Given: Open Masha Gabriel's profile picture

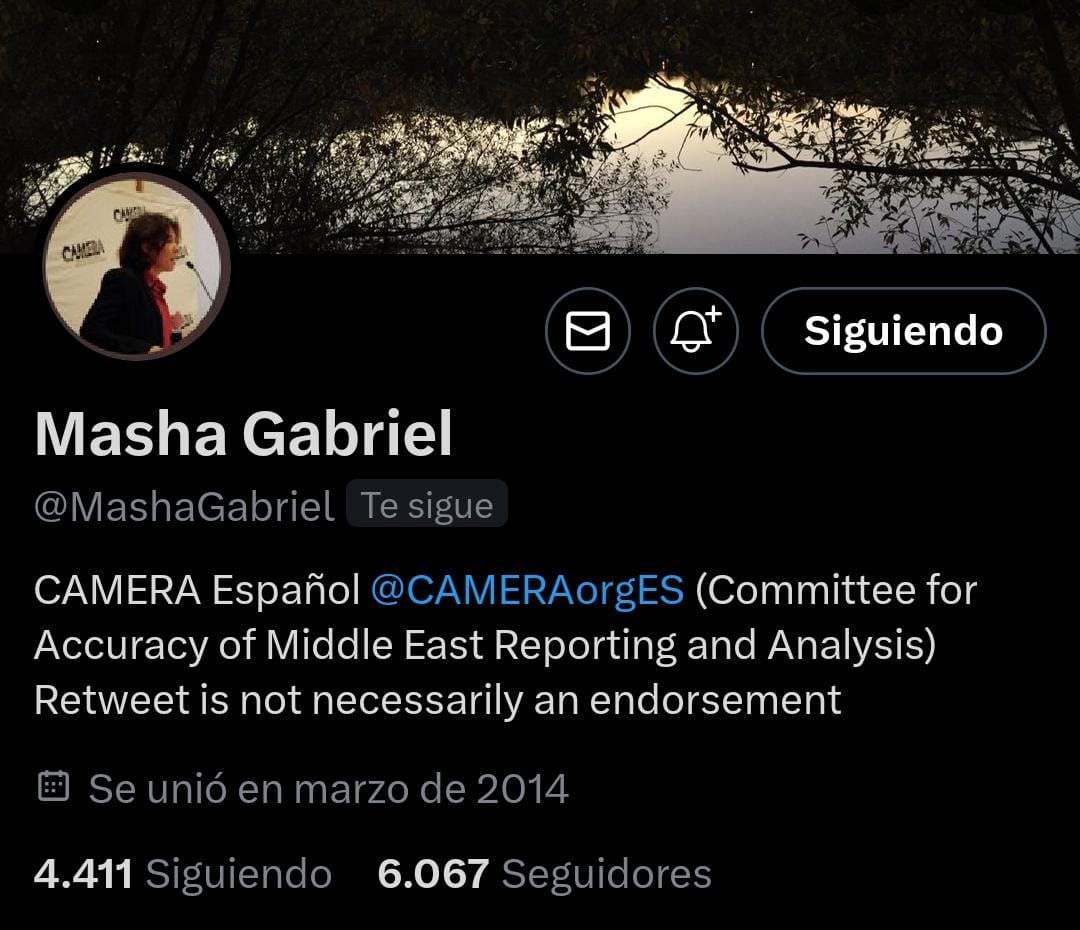Looking at the screenshot, I should tap(136, 265).
